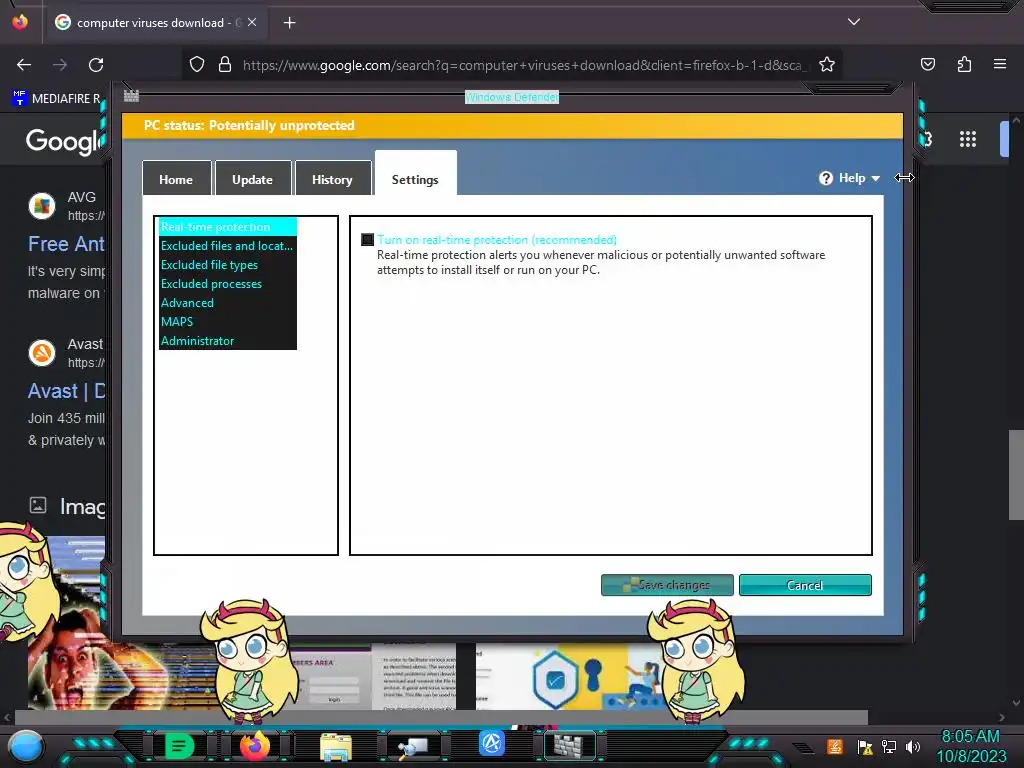Open the Start orb button

click(26, 746)
